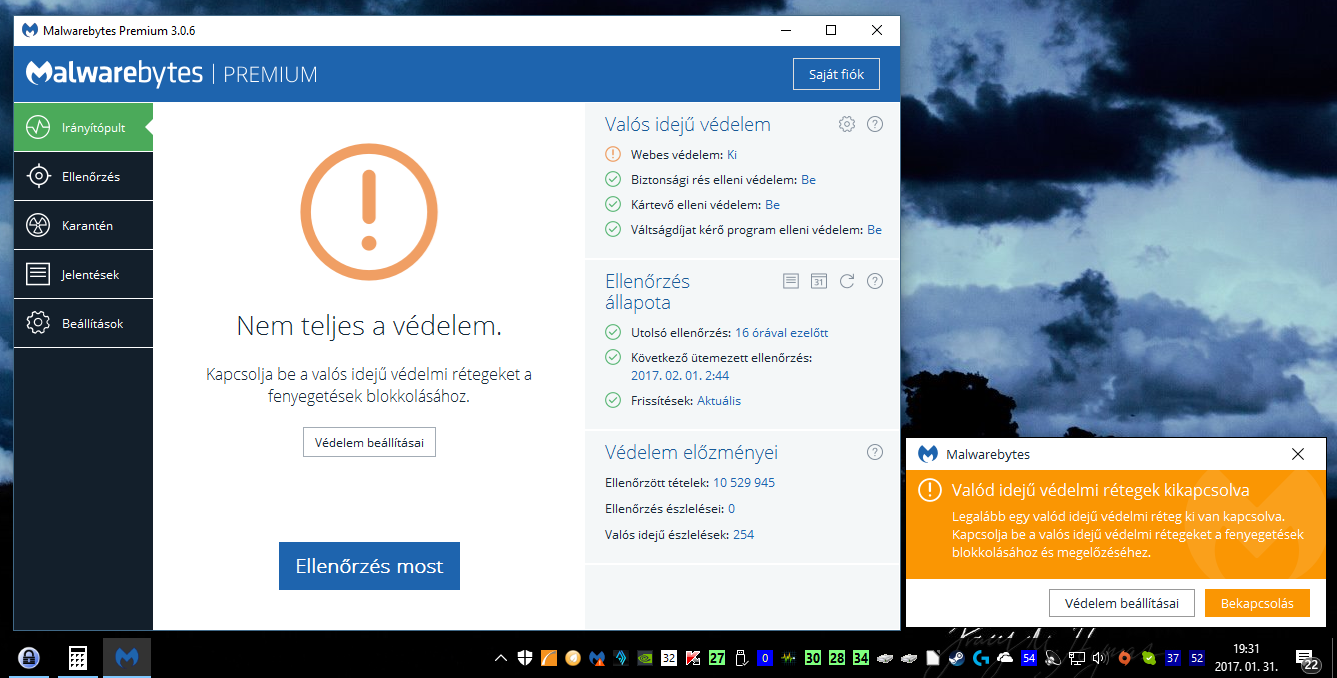
Task: Close the Malwarebytes notification popup
Action: point(1298,454)
